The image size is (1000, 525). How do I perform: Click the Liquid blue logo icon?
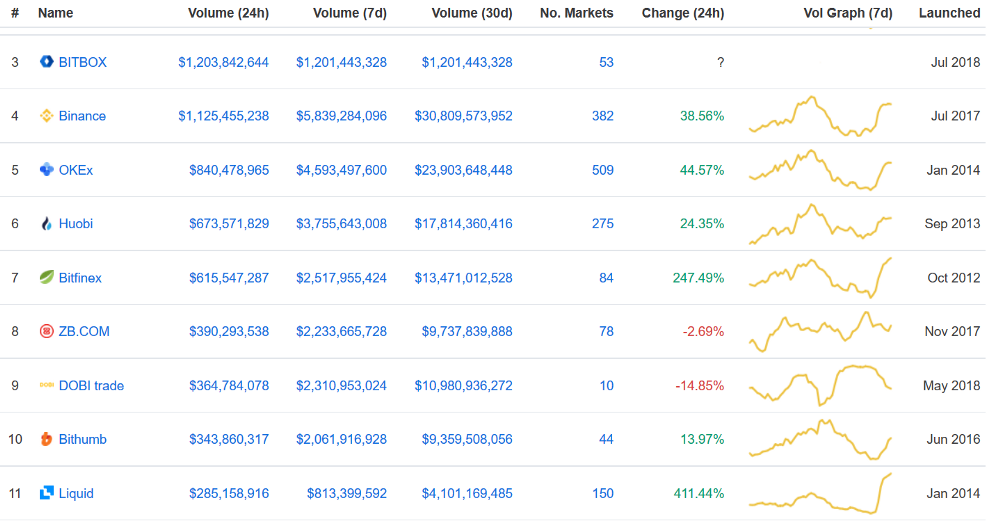46,493
